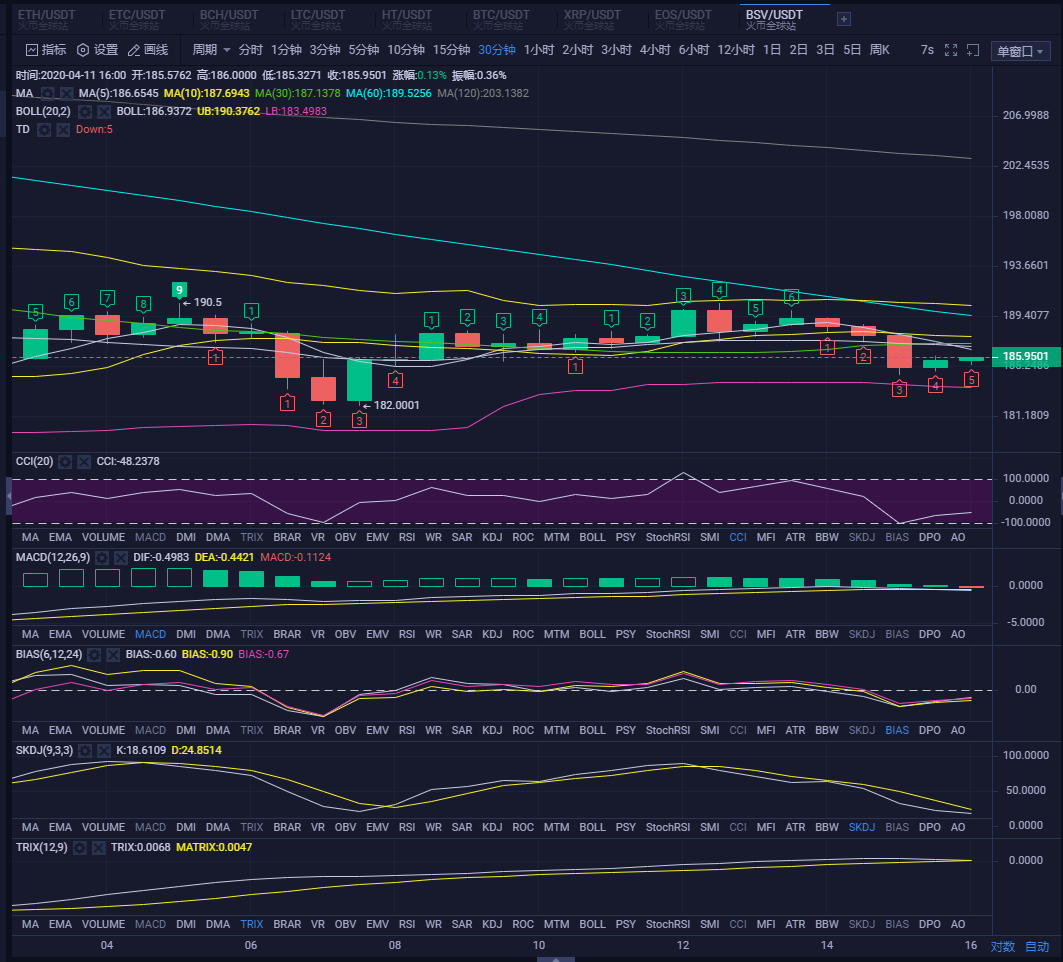
Task: Toggle auto scale (自动)
Action: tap(1037, 946)
